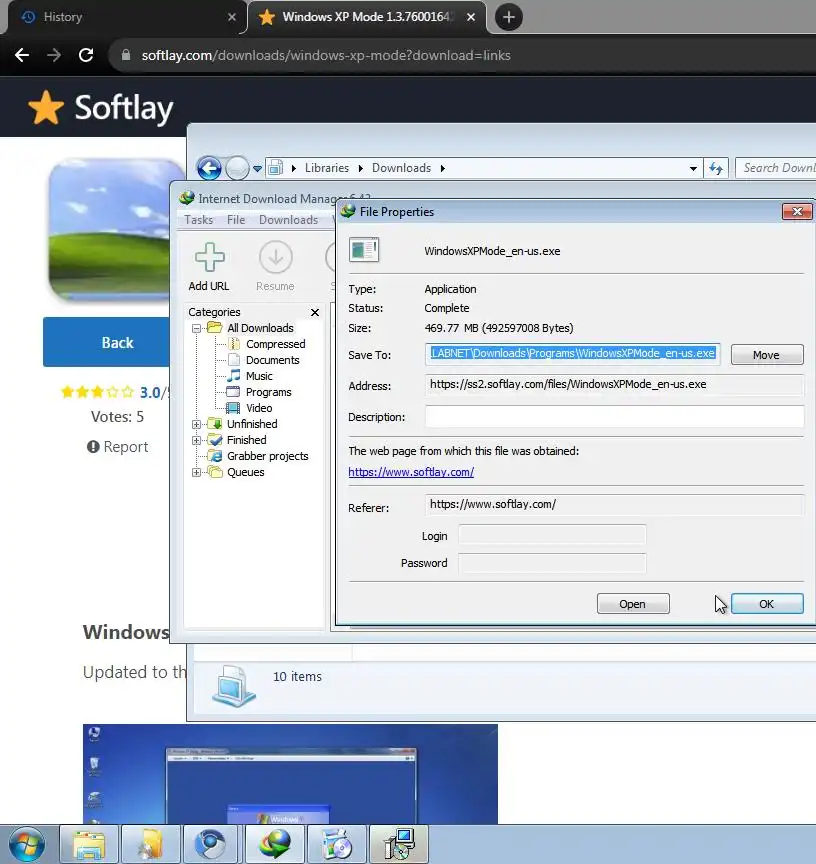Open the Chromium browser taskbar icon
This screenshot has width=816, height=864.
coord(210,845)
